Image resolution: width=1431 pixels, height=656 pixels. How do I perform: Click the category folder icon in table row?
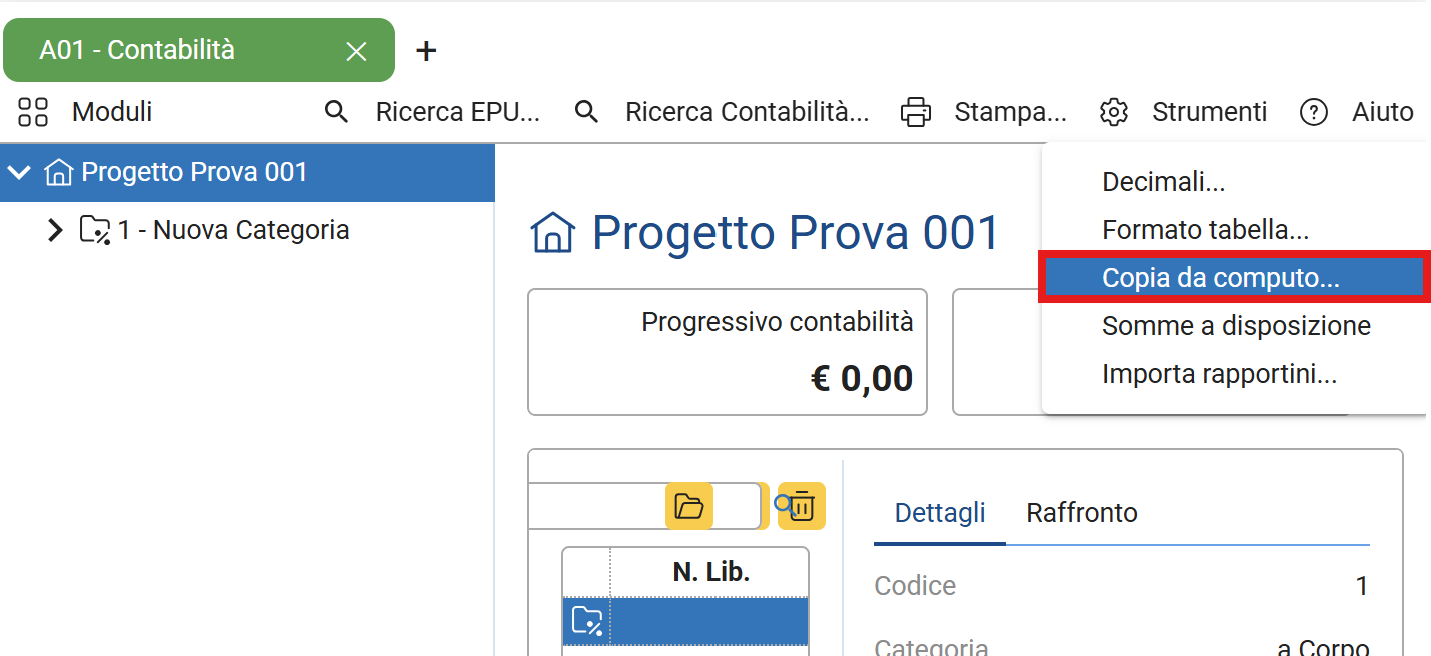pos(586,622)
